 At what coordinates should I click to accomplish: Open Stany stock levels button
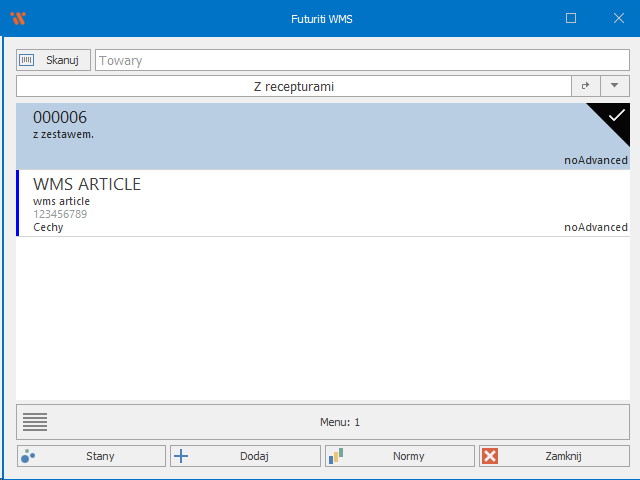click(91, 456)
